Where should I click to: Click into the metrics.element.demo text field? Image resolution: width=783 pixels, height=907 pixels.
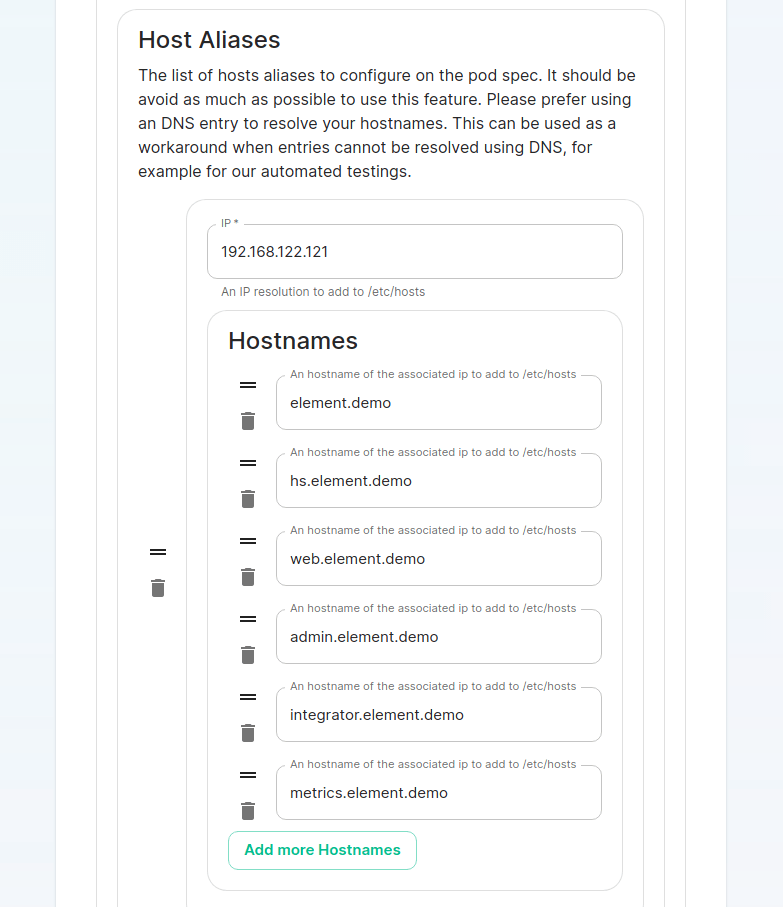pyautogui.click(x=438, y=793)
